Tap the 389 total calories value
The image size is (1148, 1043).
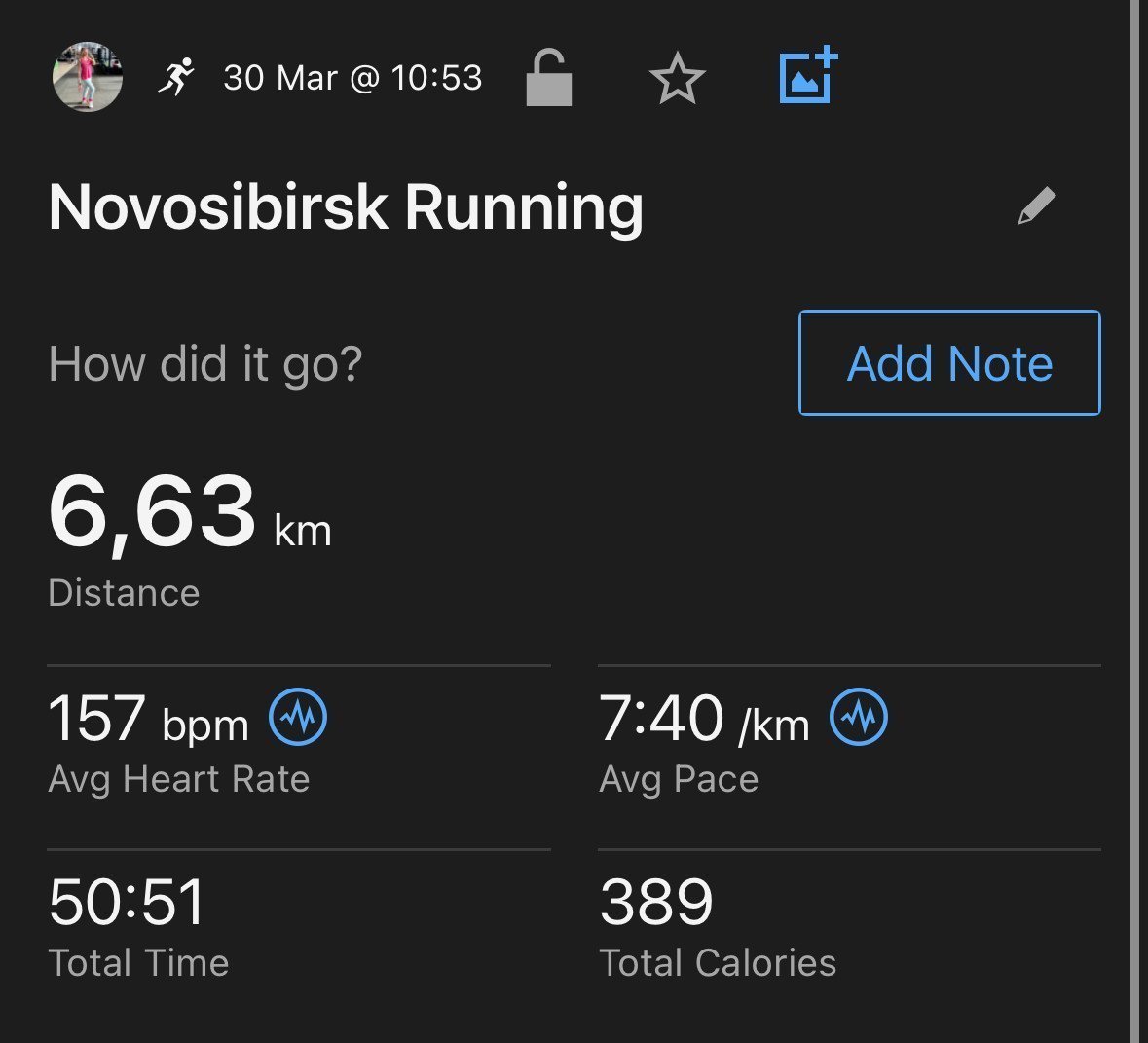point(656,902)
